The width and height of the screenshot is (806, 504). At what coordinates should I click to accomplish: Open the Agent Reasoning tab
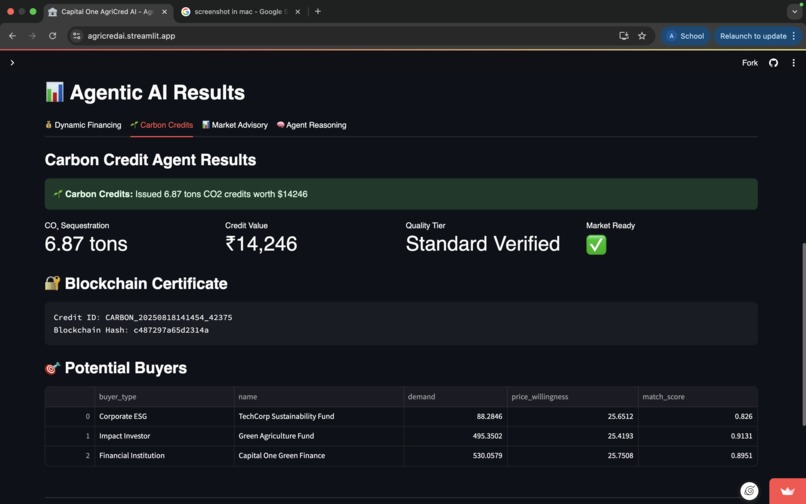click(312, 125)
